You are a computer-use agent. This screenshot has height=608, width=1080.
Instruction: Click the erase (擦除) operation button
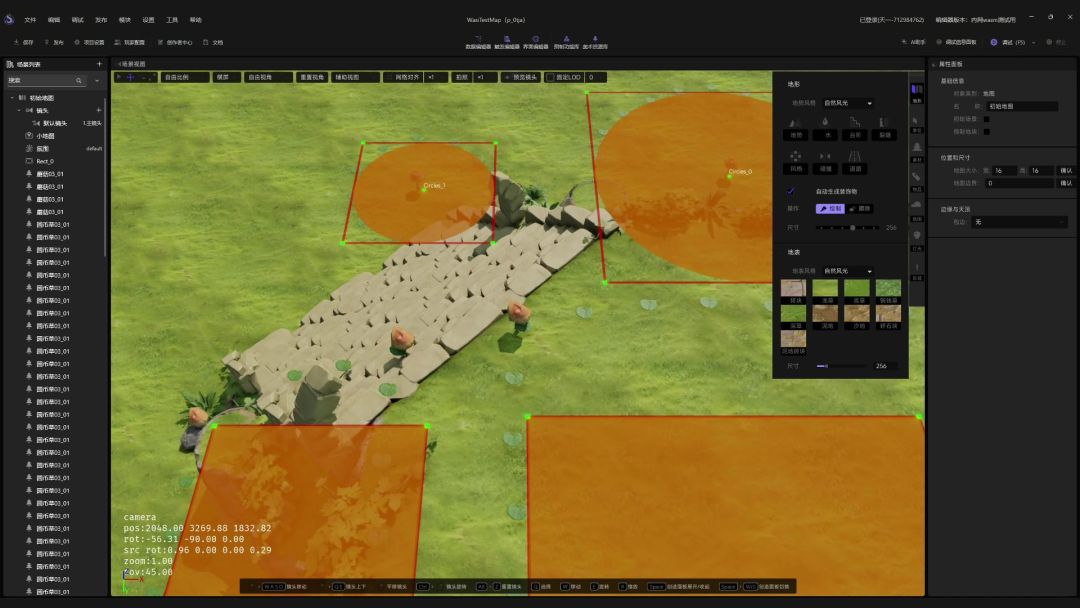pyautogui.click(x=860, y=209)
